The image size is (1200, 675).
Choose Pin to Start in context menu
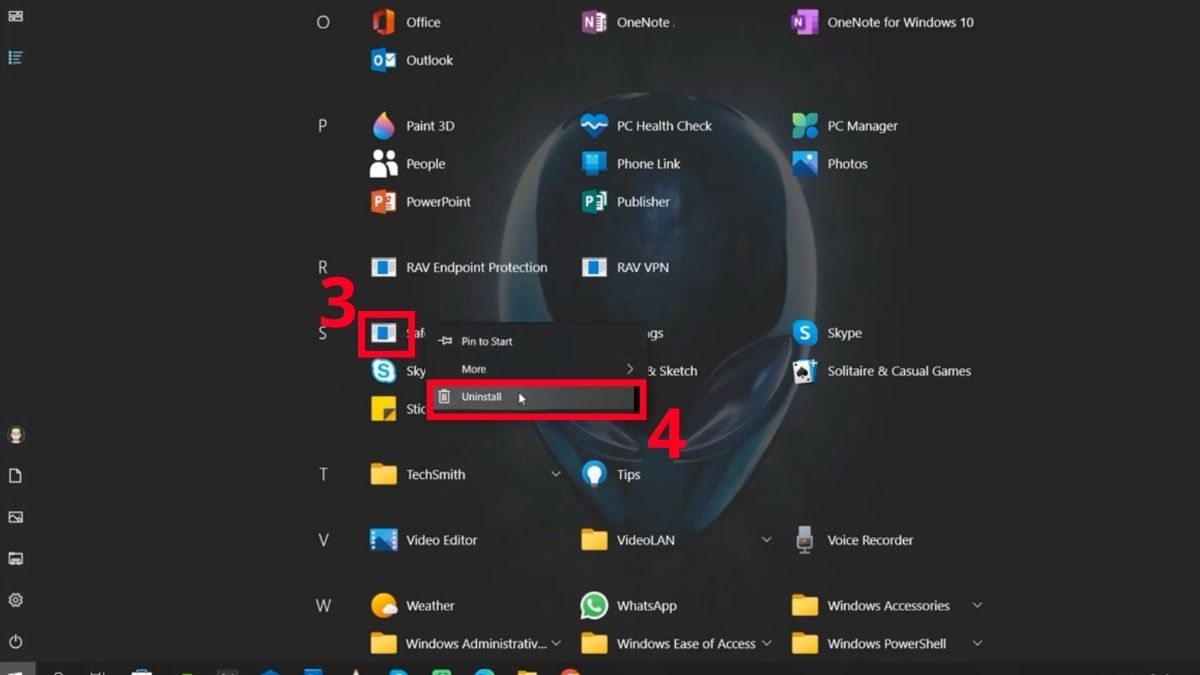pyautogui.click(x=536, y=341)
